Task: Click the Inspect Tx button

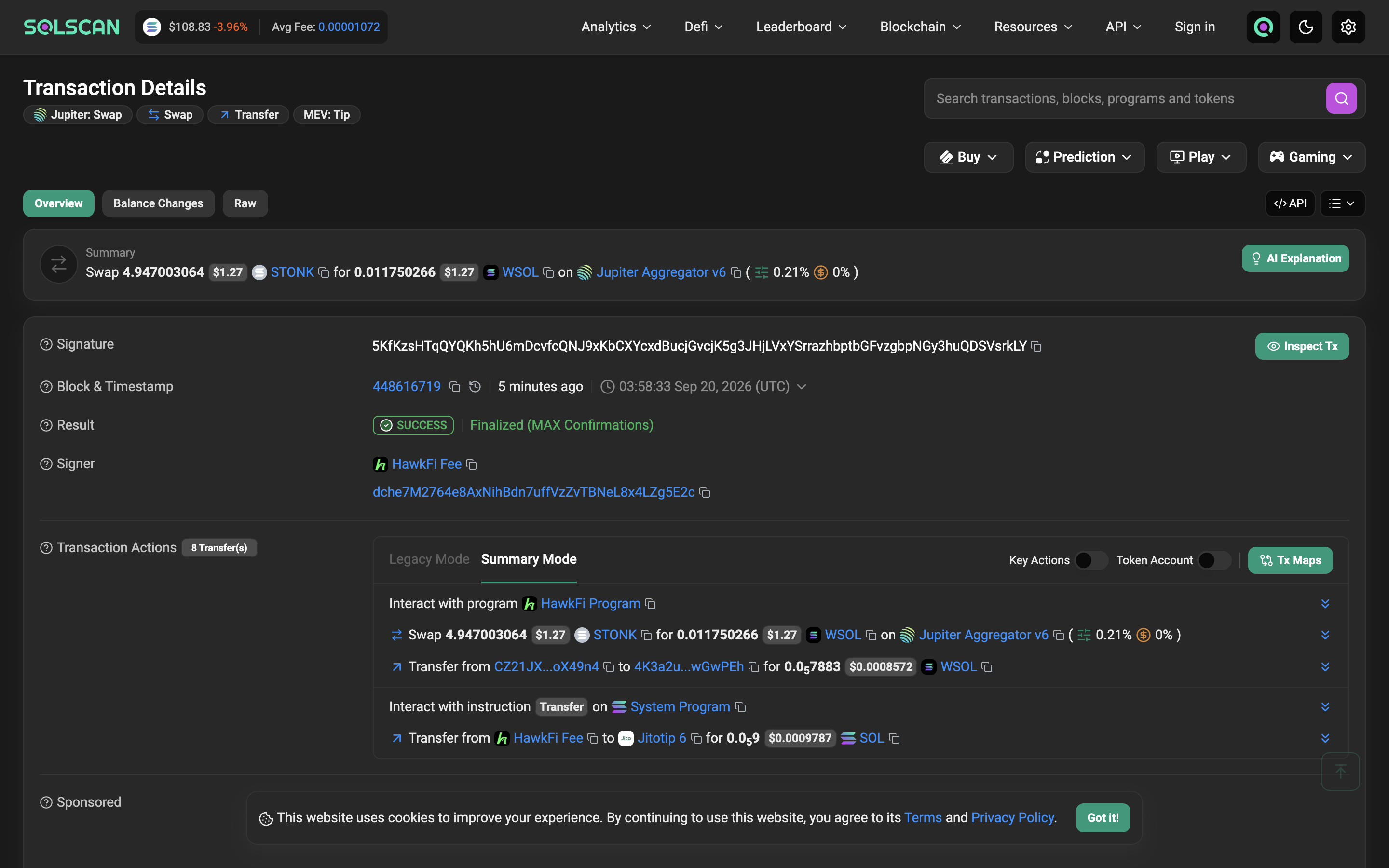Action: [x=1302, y=347]
